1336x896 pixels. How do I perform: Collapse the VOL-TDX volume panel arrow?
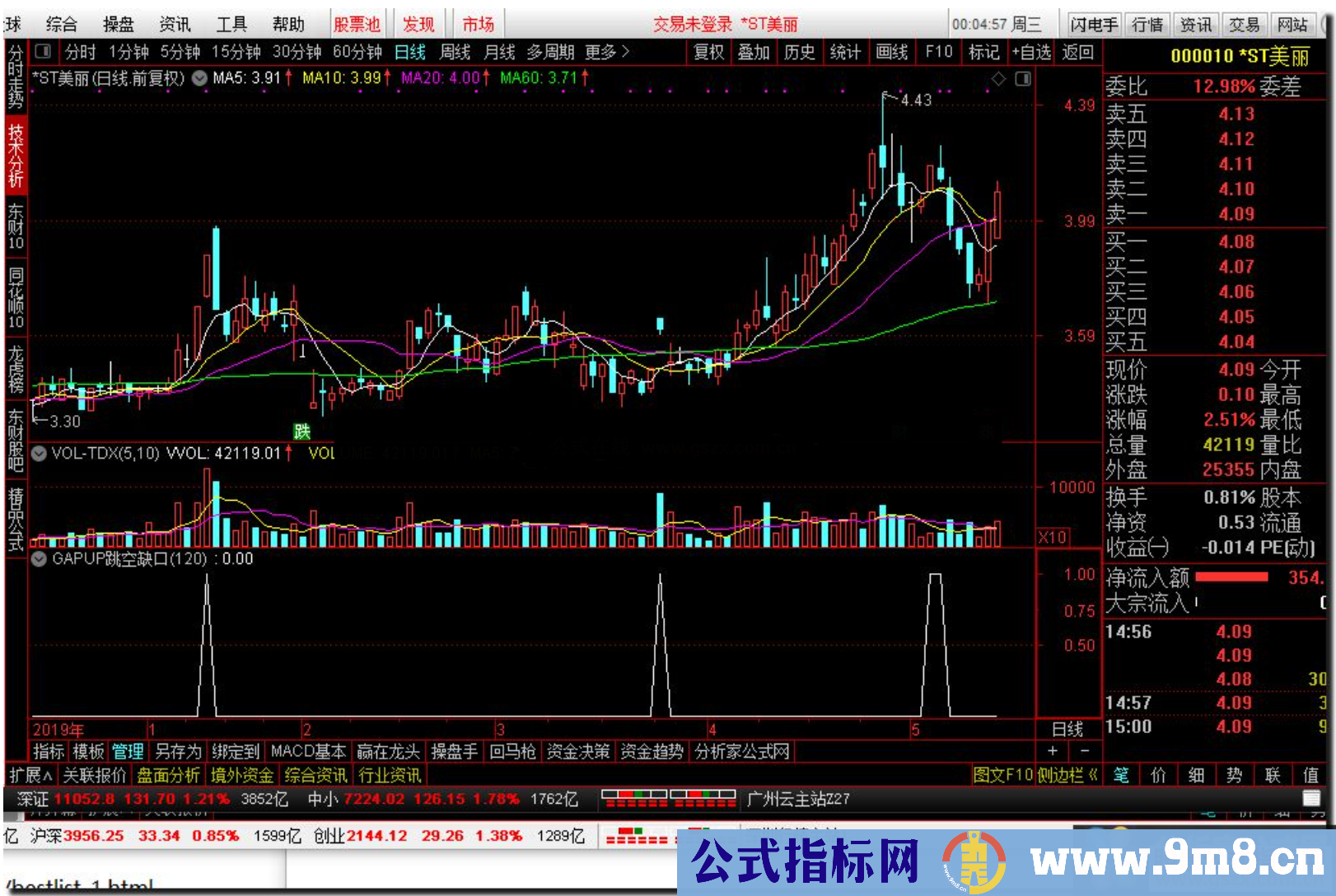(38, 454)
